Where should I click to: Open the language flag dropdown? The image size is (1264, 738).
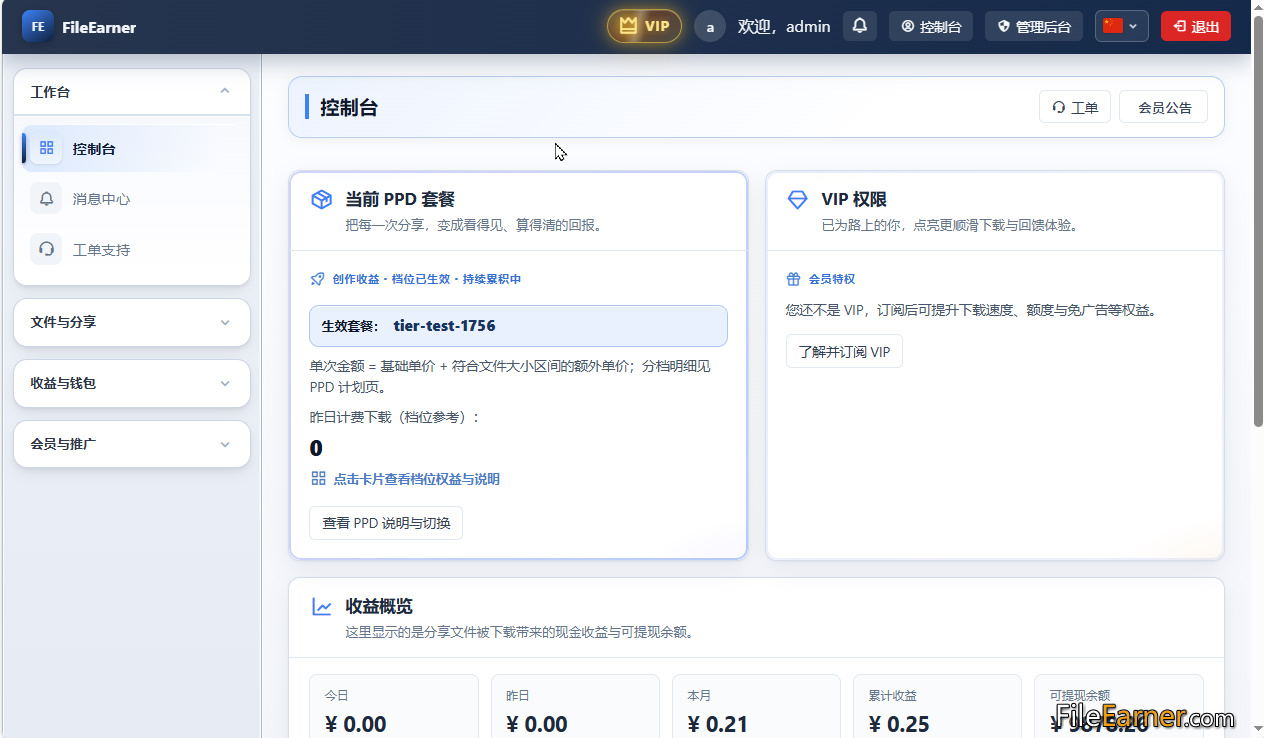pyautogui.click(x=1122, y=26)
